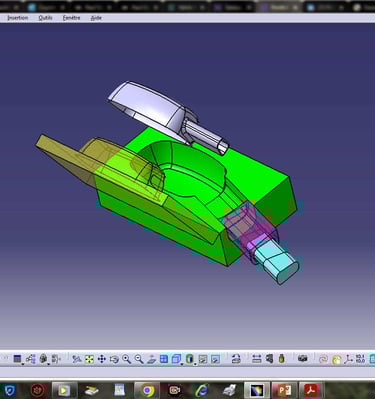This screenshot has height=399, width=375.
Task: Click the Zoom In magnifier icon
Action: (x=126, y=359)
